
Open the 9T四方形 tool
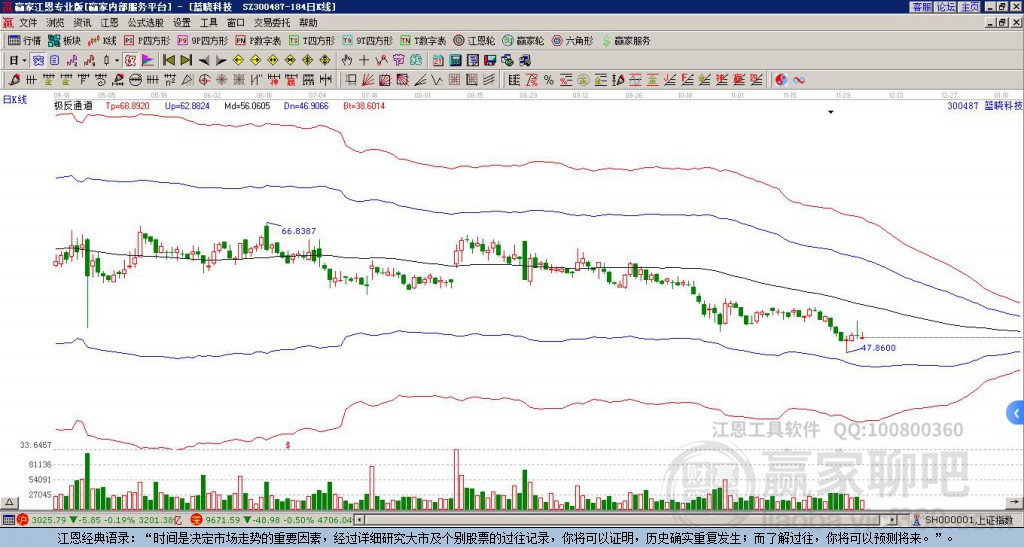(367, 40)
